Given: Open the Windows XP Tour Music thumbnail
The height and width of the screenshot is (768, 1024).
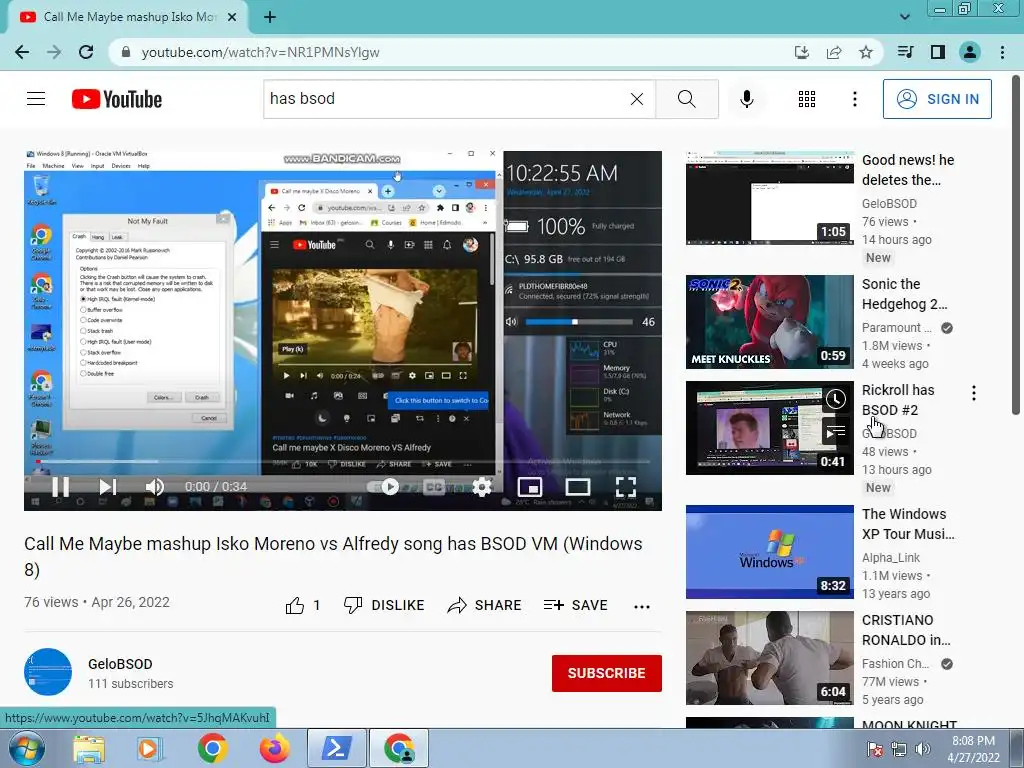Looking at the screenshot, I should click(769, 551).
